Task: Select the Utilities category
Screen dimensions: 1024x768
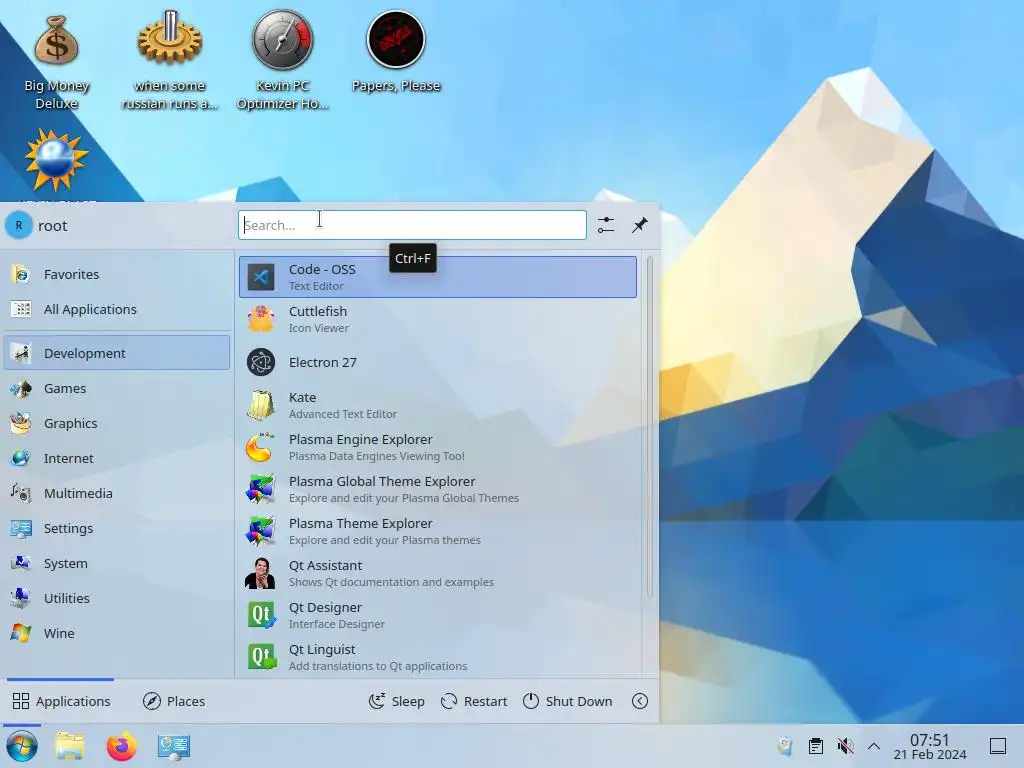Action: point(117,598)
